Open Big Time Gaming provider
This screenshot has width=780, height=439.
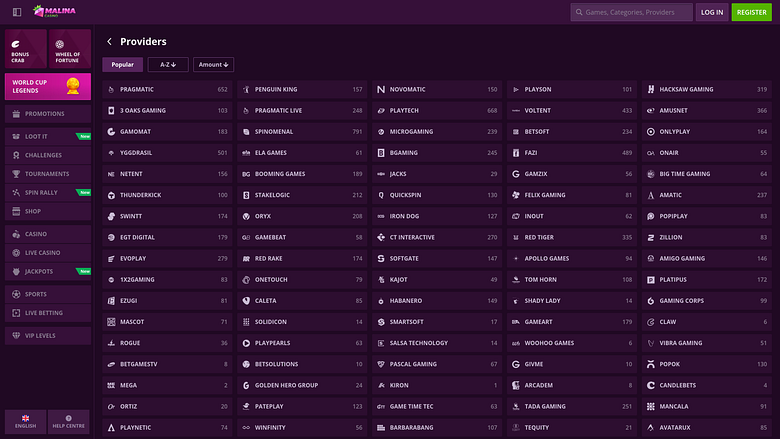(706, 174)
